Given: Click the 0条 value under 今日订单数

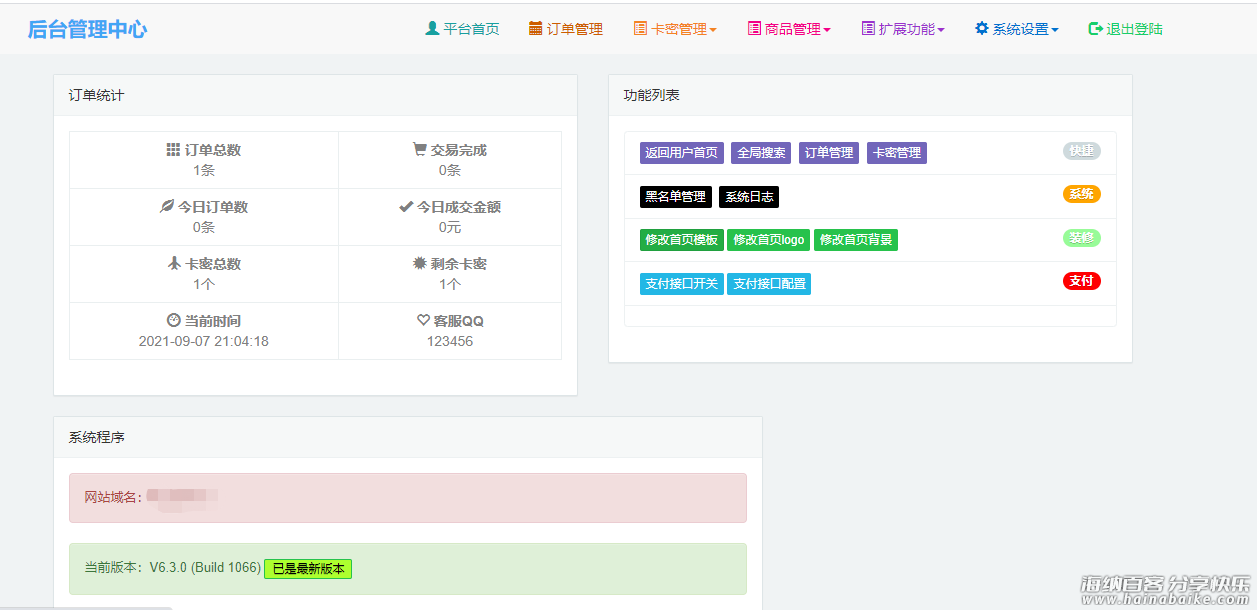Looking at the screenshot, I should 204,227.
